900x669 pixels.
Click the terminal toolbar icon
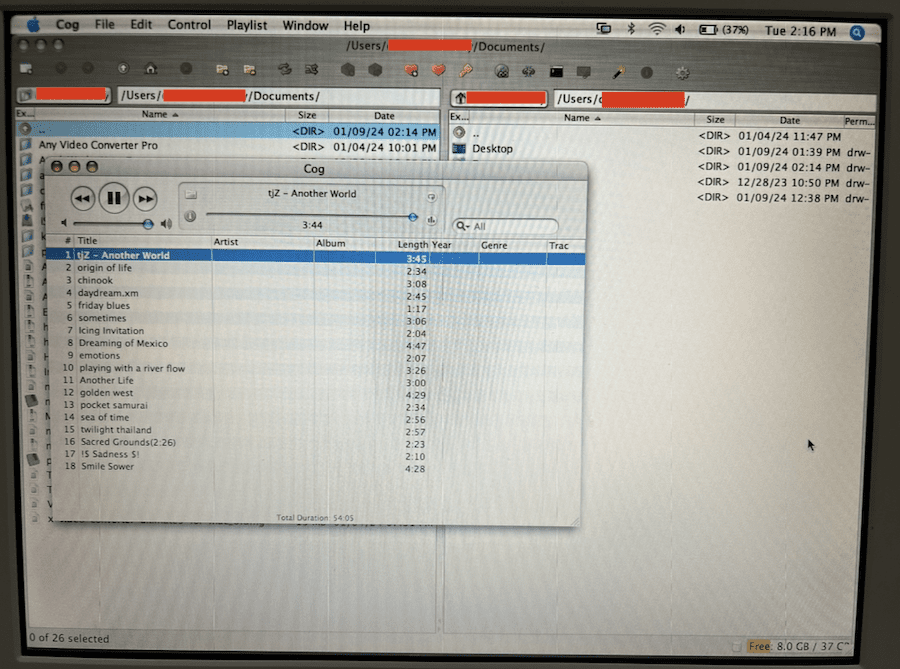pos(556,72)
